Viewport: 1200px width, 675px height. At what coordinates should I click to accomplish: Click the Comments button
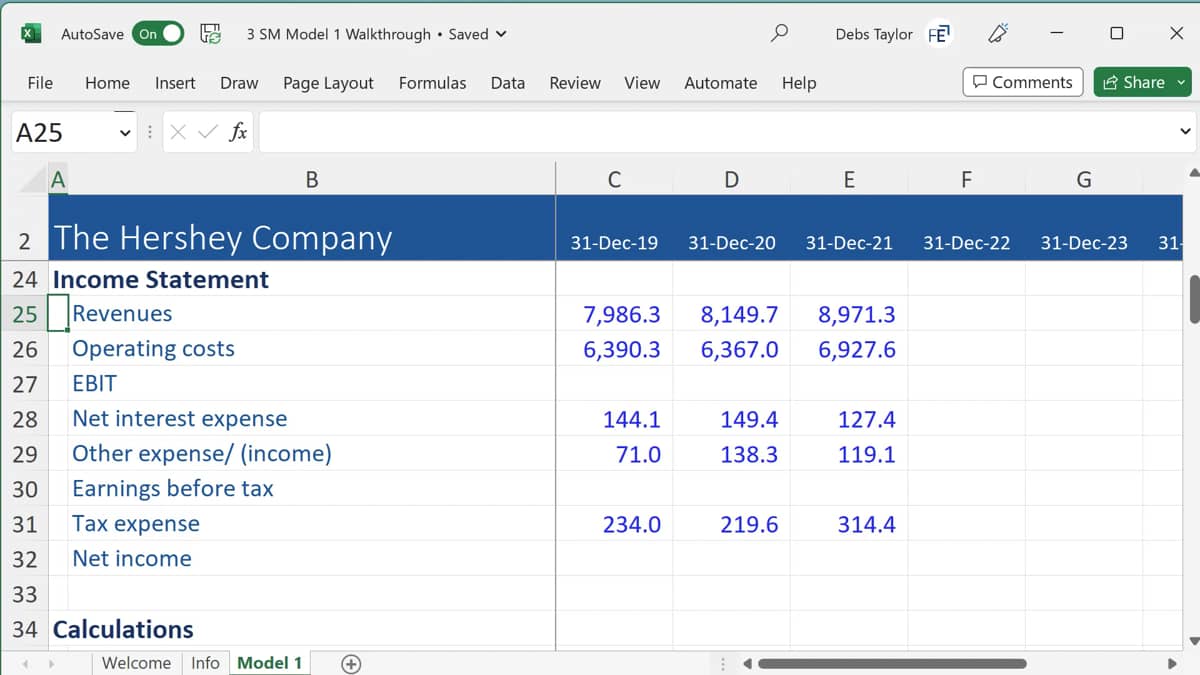(1023, 82)
